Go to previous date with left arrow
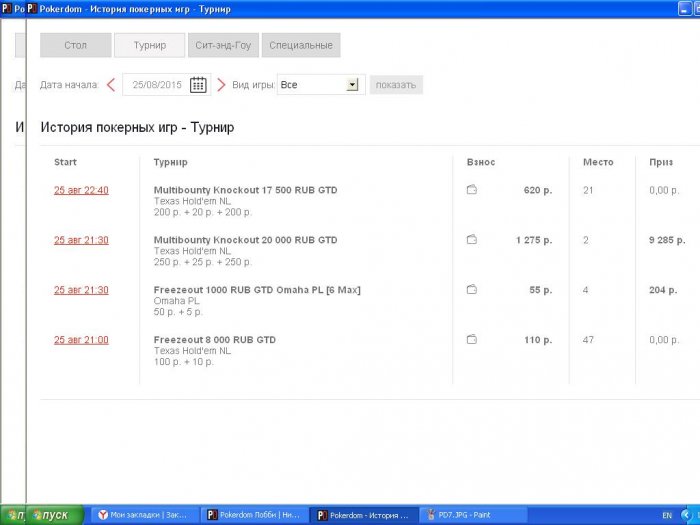700x525 pixels. (111, 85)
